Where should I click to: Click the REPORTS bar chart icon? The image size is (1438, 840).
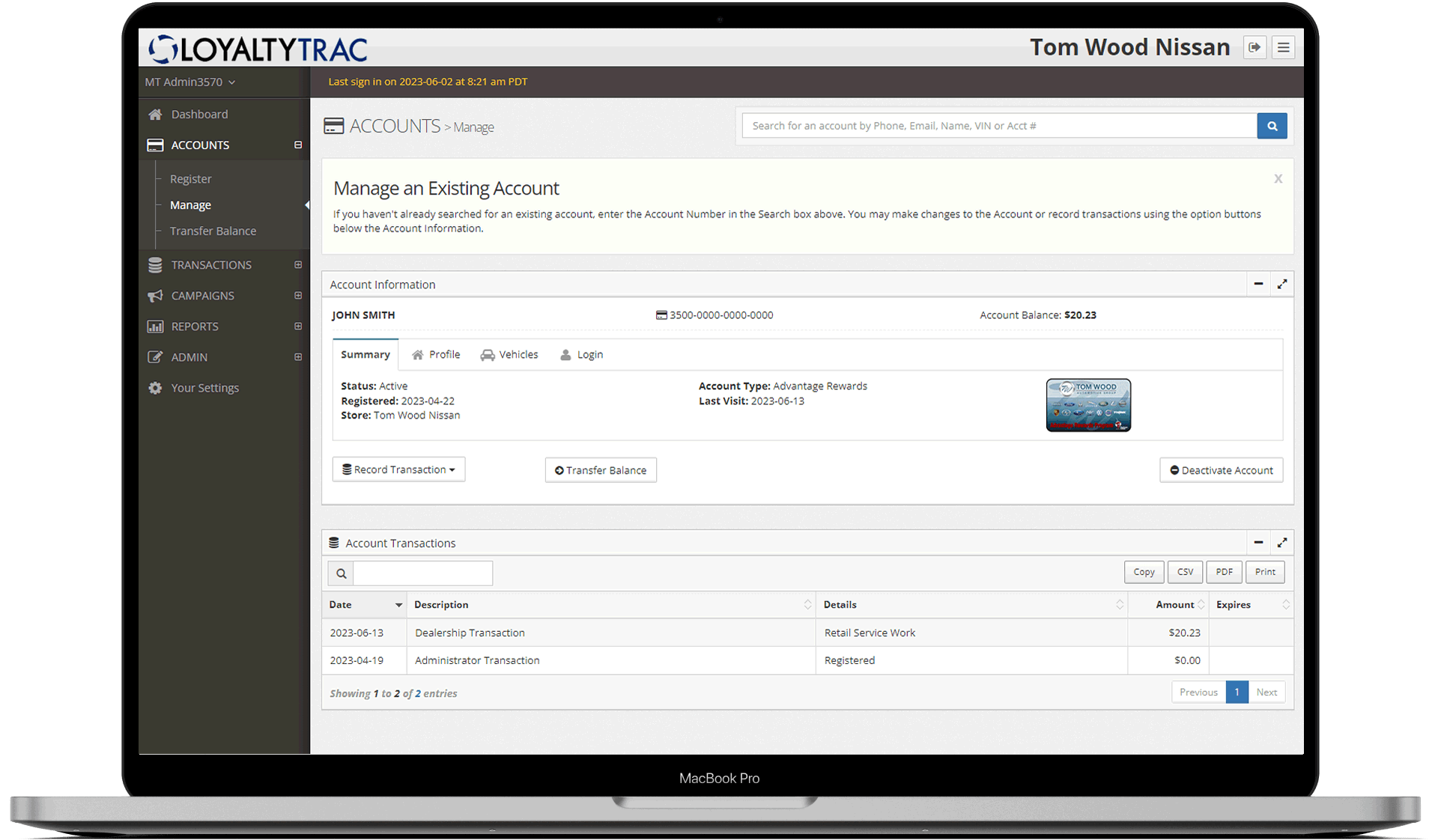[x=155, y=326]
